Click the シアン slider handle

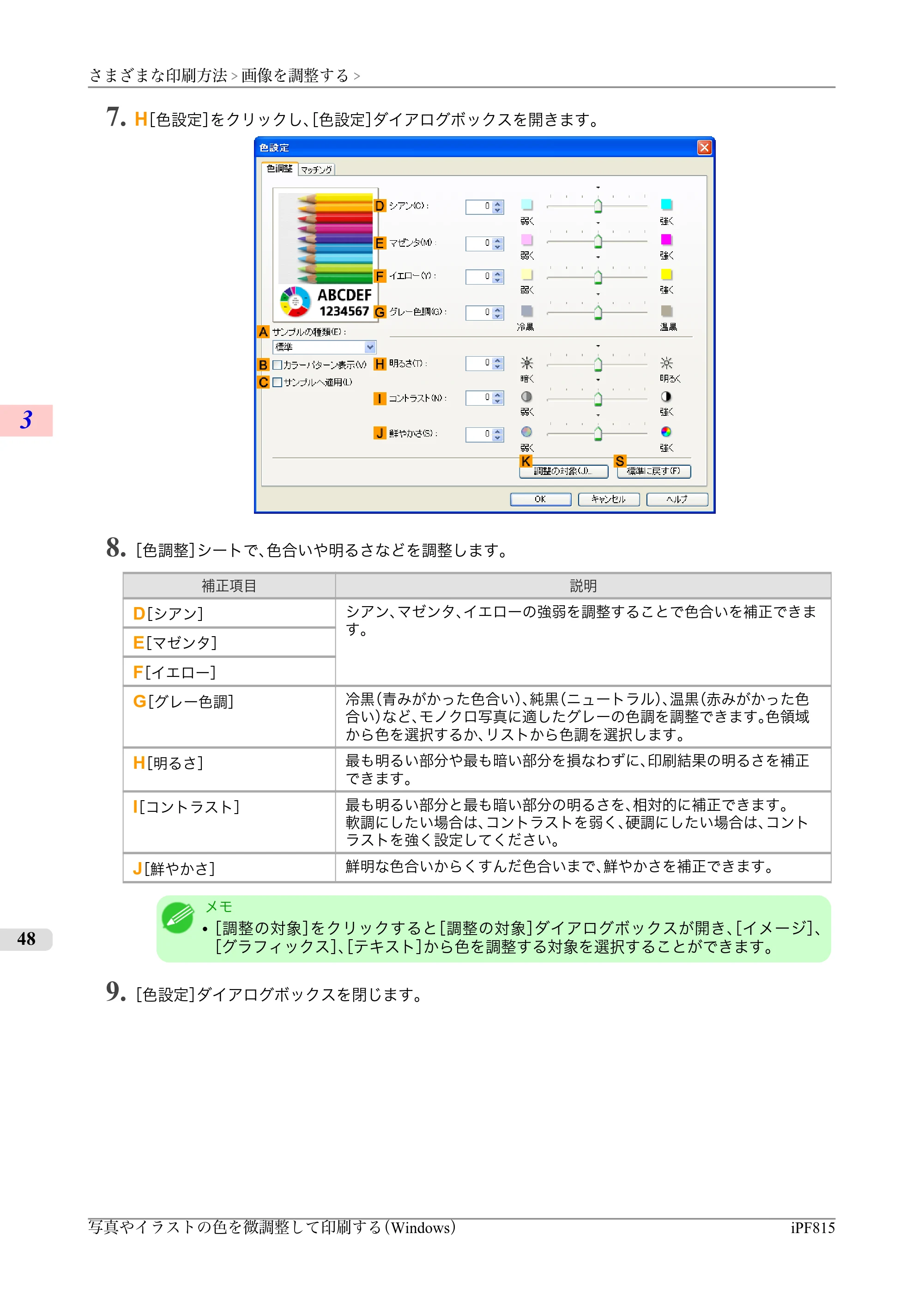pos(598,206)
